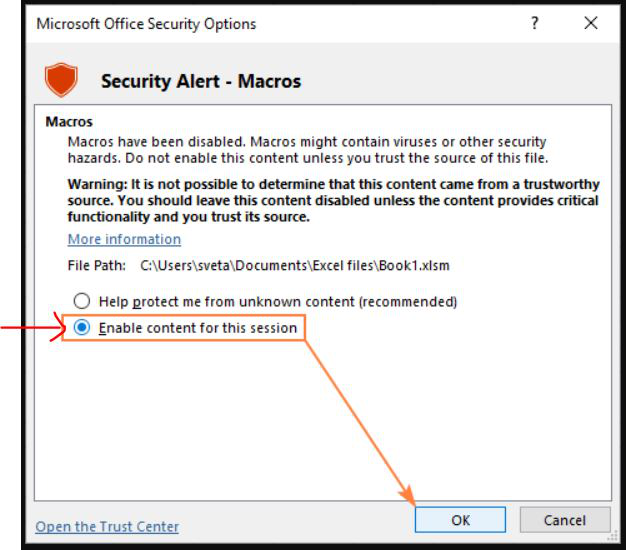Click the orange shield security icon
Image resolution: width=626 pixels, height=550 pixels.
(60, 80)
